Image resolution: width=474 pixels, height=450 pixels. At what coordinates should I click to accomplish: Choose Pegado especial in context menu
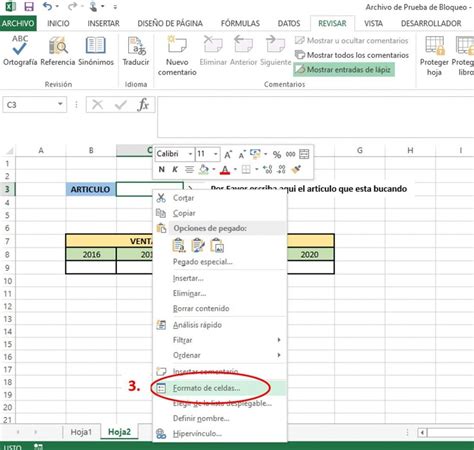(x=220, y=262)
